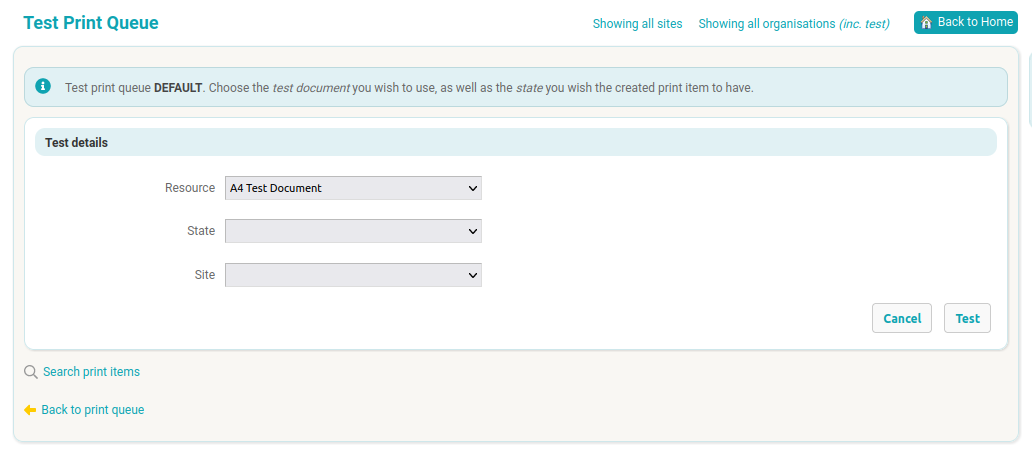Open the Site dropdown list
Viewport: 1032px width, 452px height.
click(x=353, y=275)
